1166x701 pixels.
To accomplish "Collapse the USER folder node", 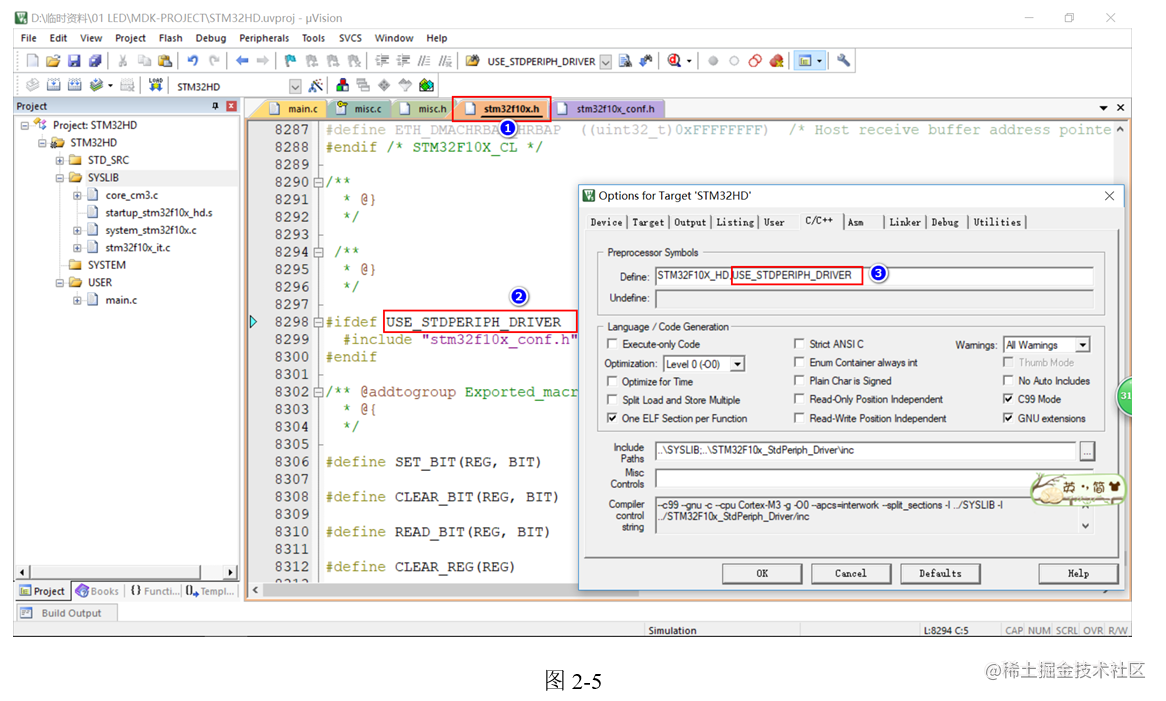I will (x=59, y=282).
